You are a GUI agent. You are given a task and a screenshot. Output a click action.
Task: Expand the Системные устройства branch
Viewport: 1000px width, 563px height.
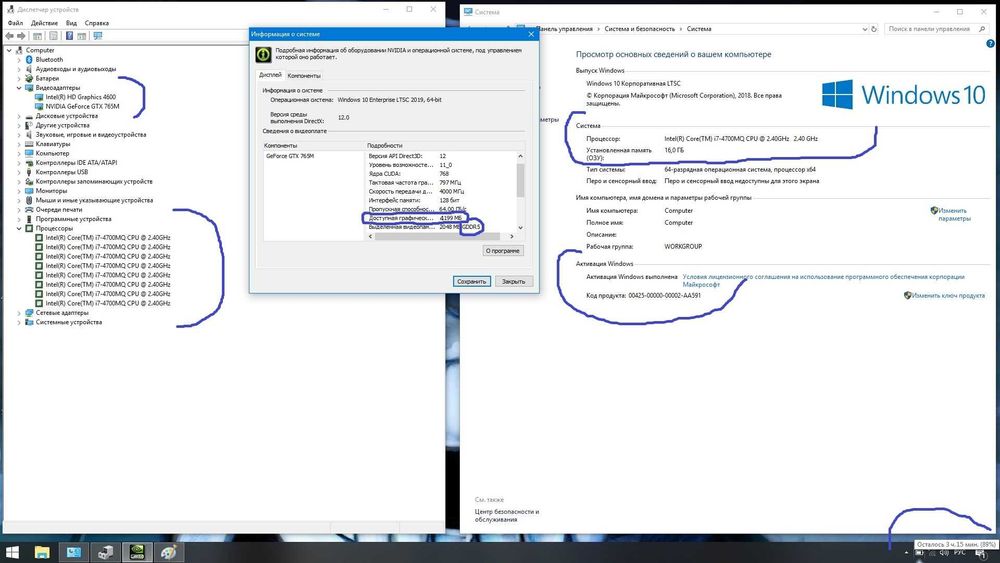click(x=19, y=322)
